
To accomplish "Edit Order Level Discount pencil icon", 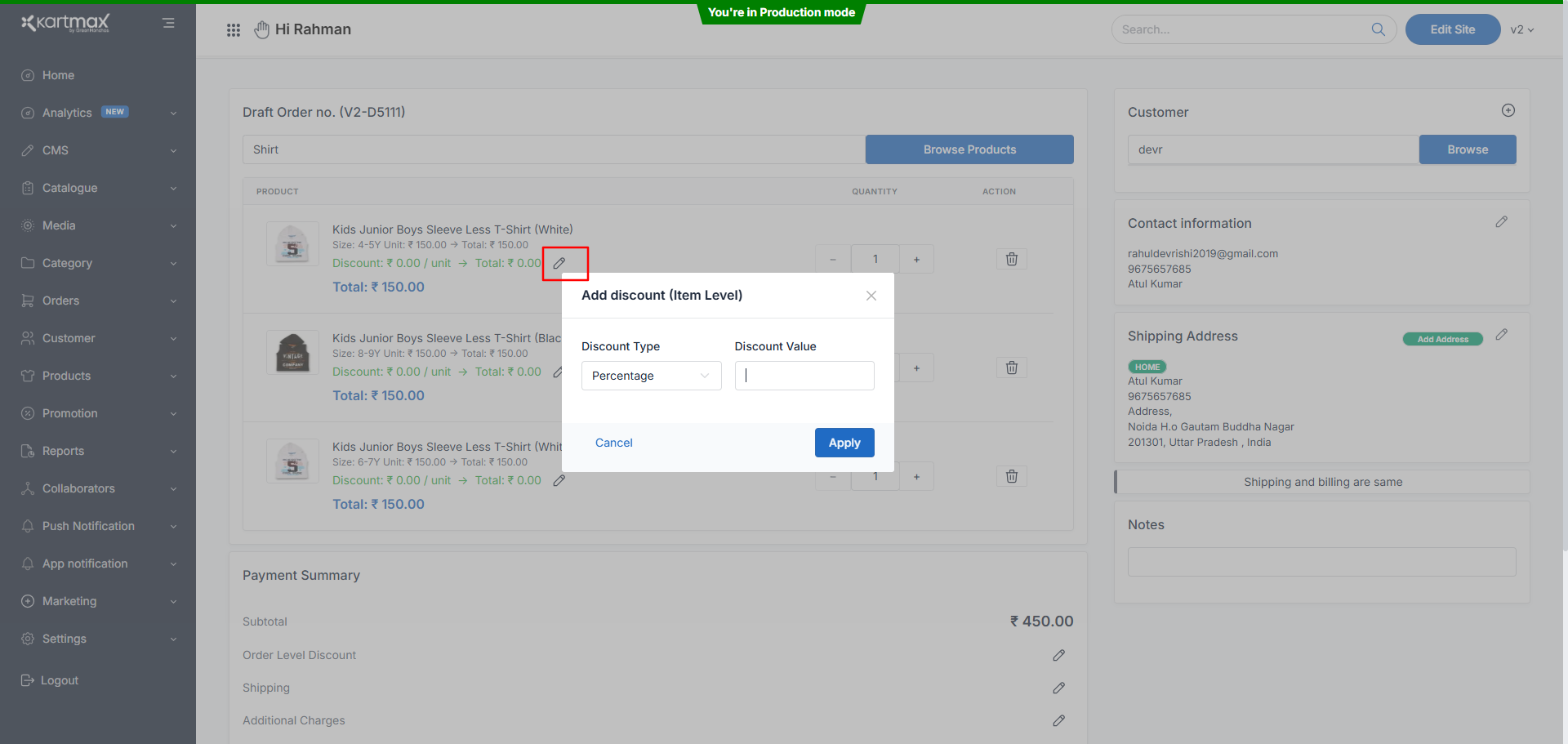I will click(1058, 655).
